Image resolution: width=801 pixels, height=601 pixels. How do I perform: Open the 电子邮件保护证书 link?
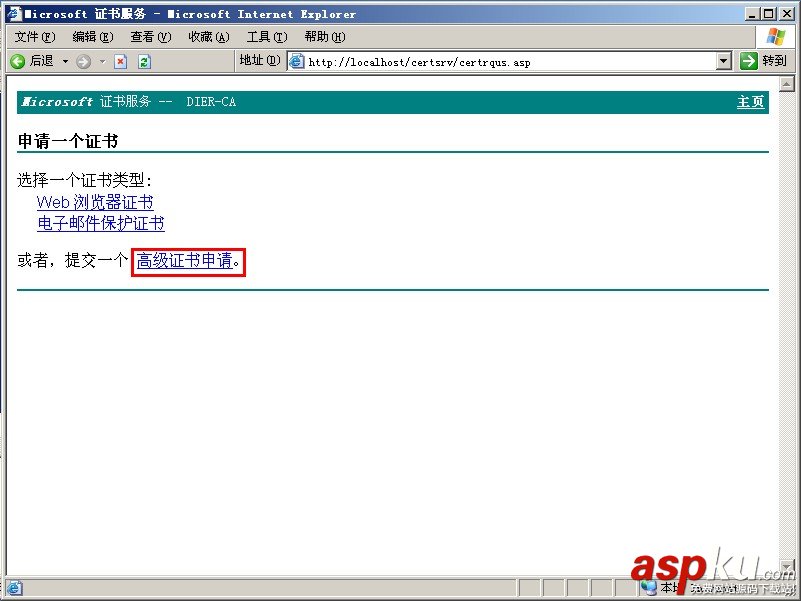tap(101, 223)
